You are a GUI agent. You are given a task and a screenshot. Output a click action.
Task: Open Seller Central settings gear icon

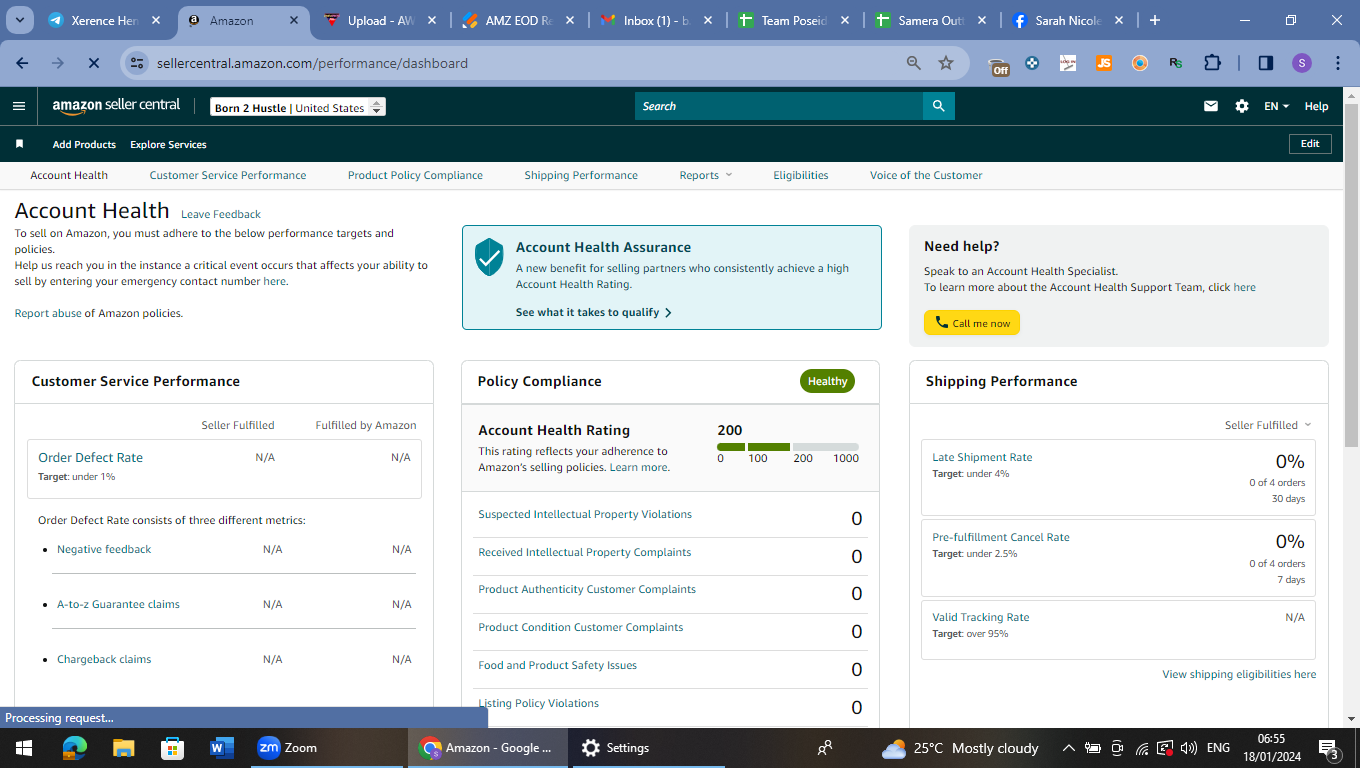click(1242, 106)
